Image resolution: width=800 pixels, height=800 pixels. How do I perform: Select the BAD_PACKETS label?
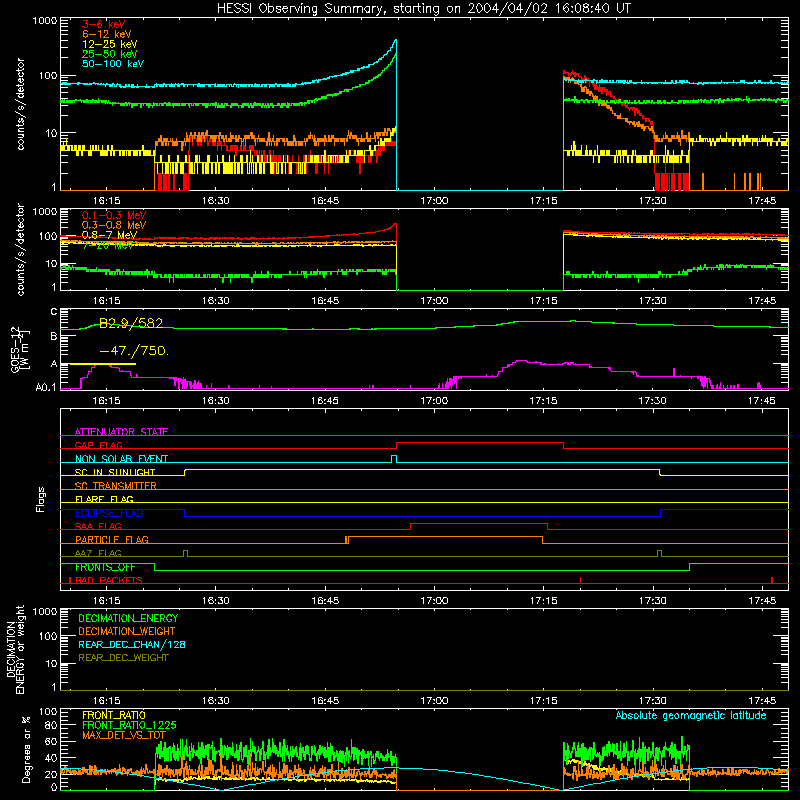[x=109, y=580]
